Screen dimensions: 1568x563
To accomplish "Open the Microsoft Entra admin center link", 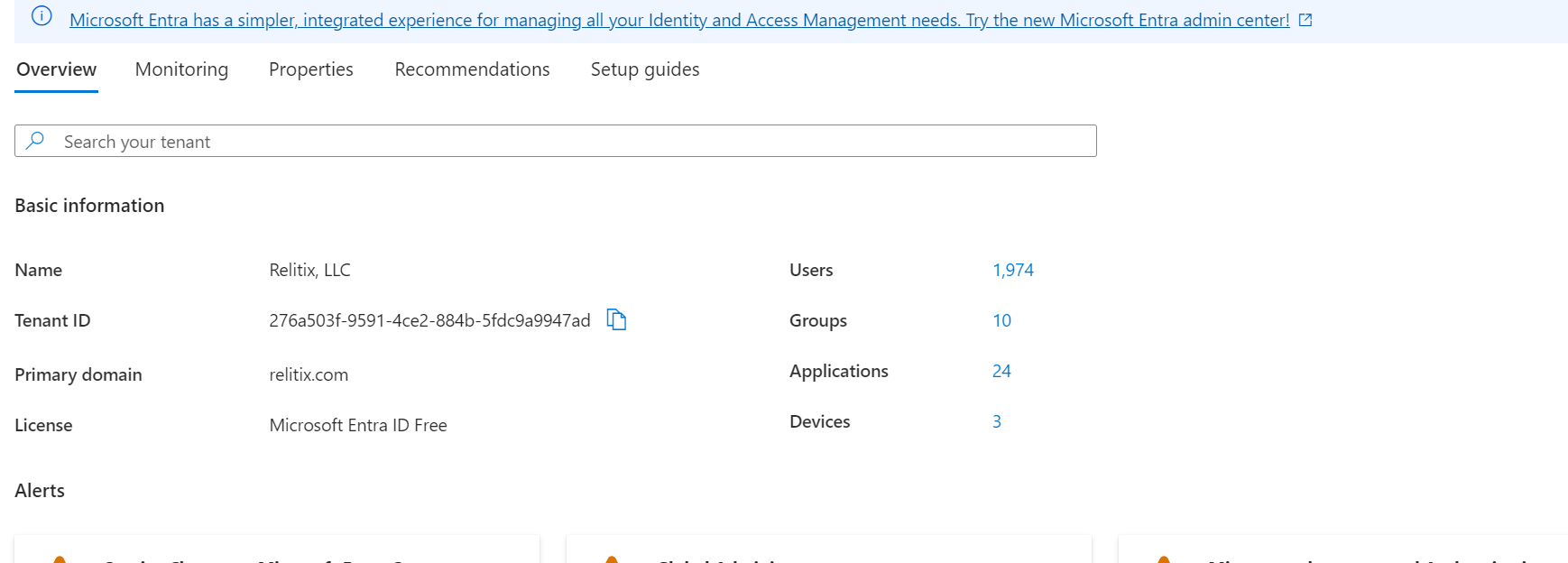I will point(679,20).
